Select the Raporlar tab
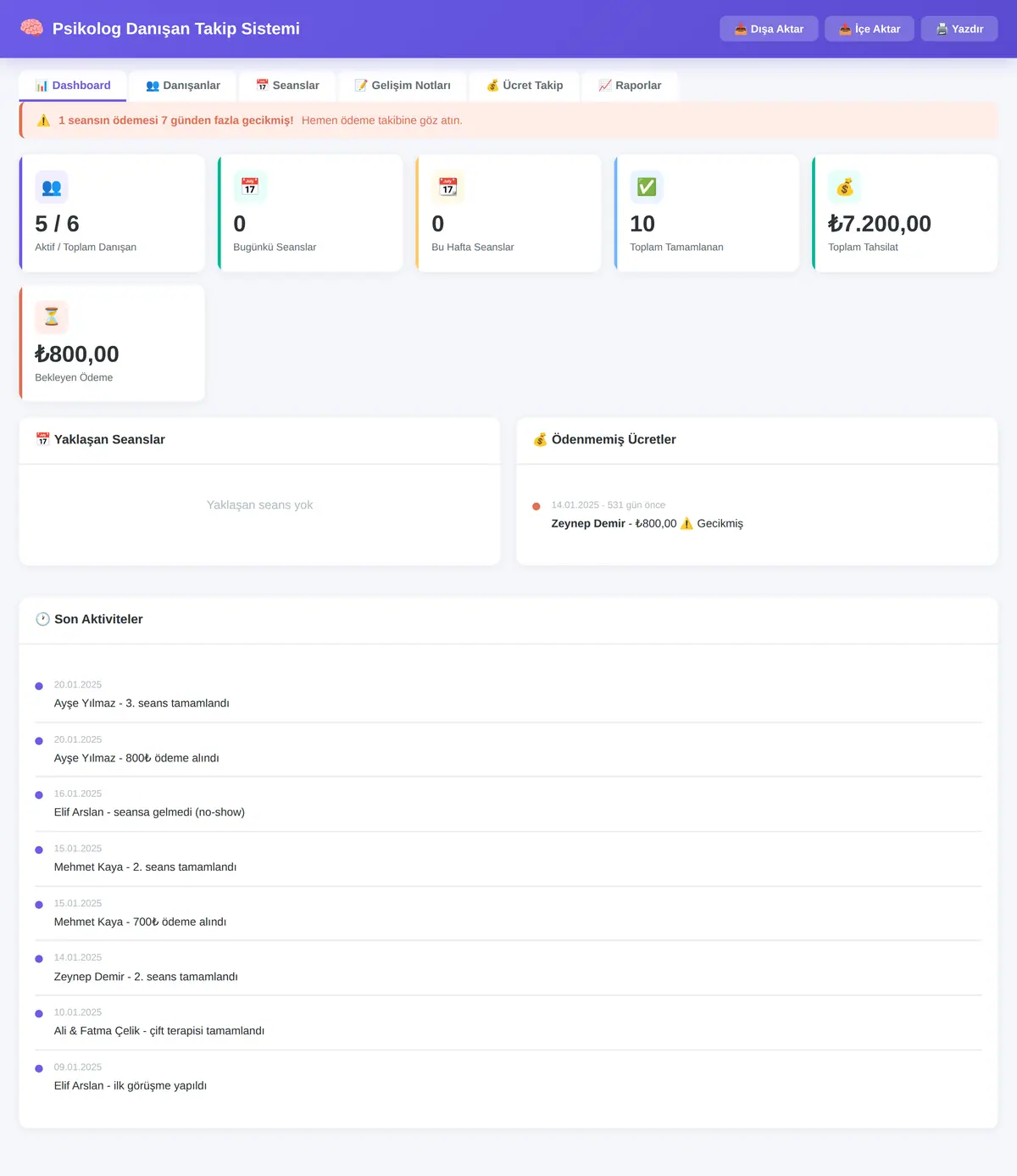Viewport: 1017px width, 1176px height. coord(630,86)
